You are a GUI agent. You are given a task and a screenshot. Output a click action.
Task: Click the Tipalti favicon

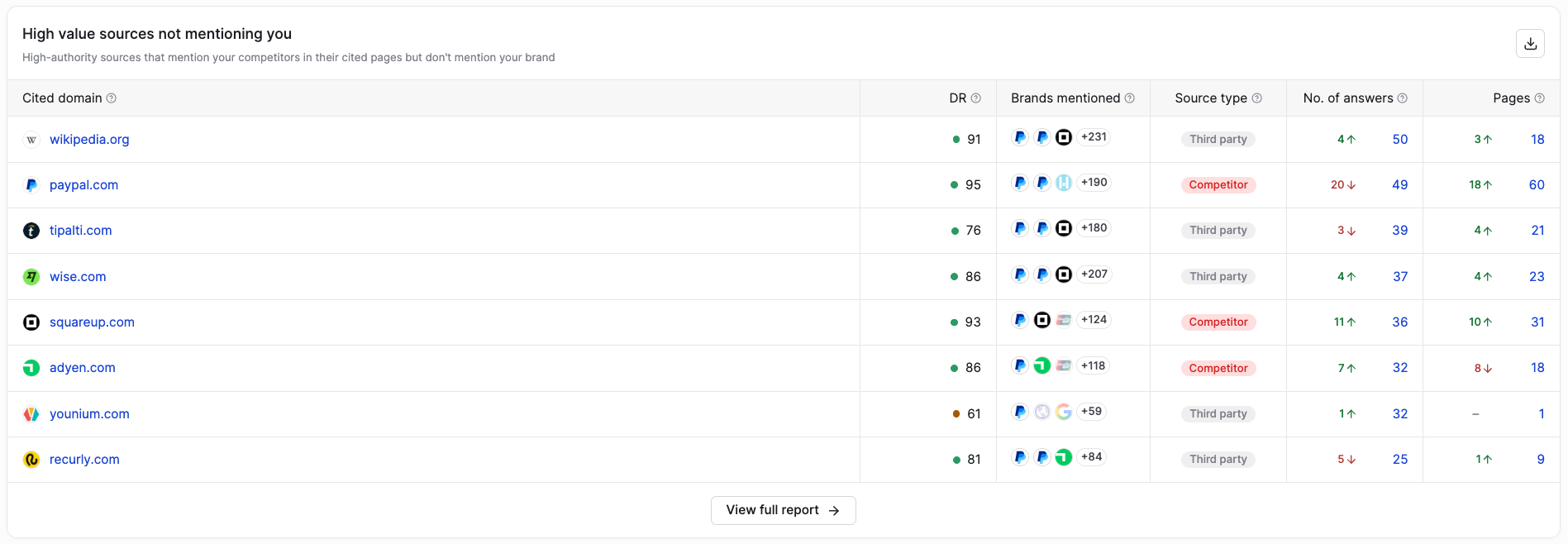31,231
